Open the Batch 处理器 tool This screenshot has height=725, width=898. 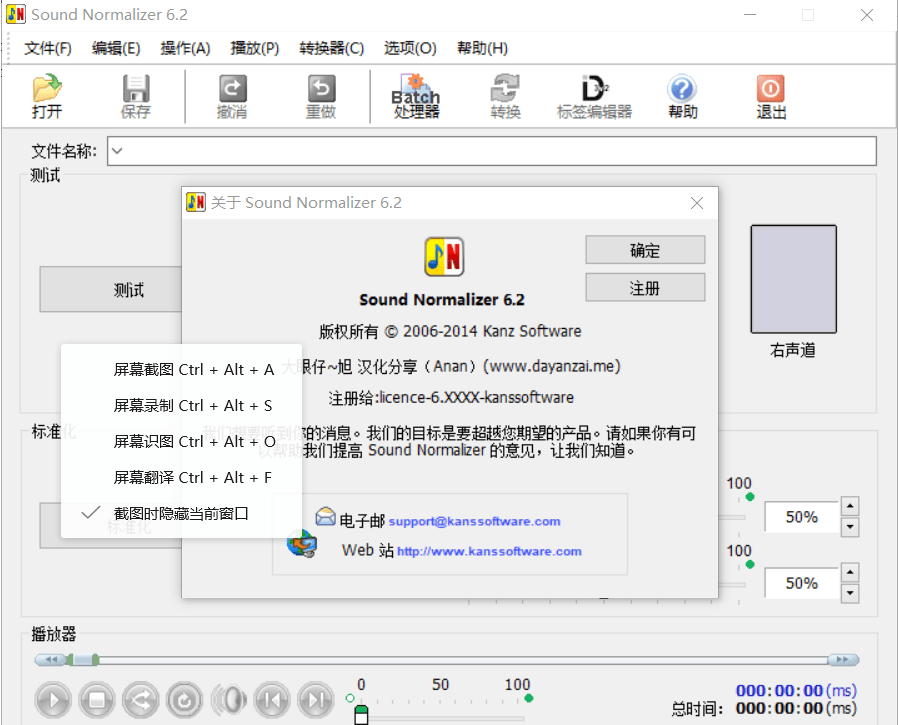(x=416, y=97)
